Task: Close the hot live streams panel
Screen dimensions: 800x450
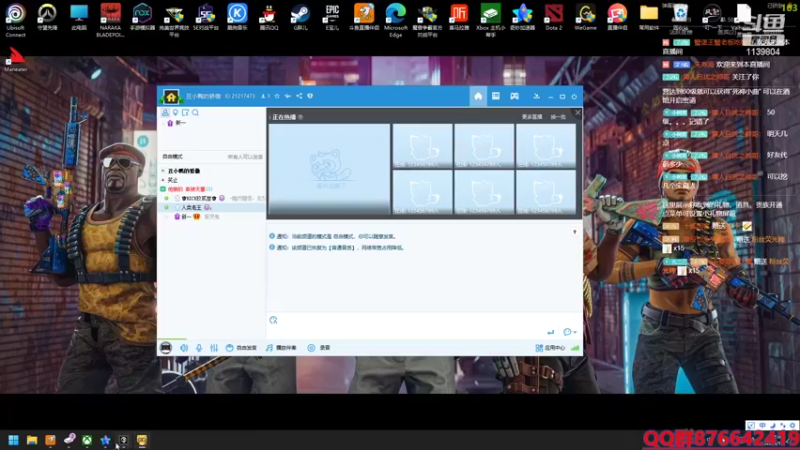Action: [578, 113]
